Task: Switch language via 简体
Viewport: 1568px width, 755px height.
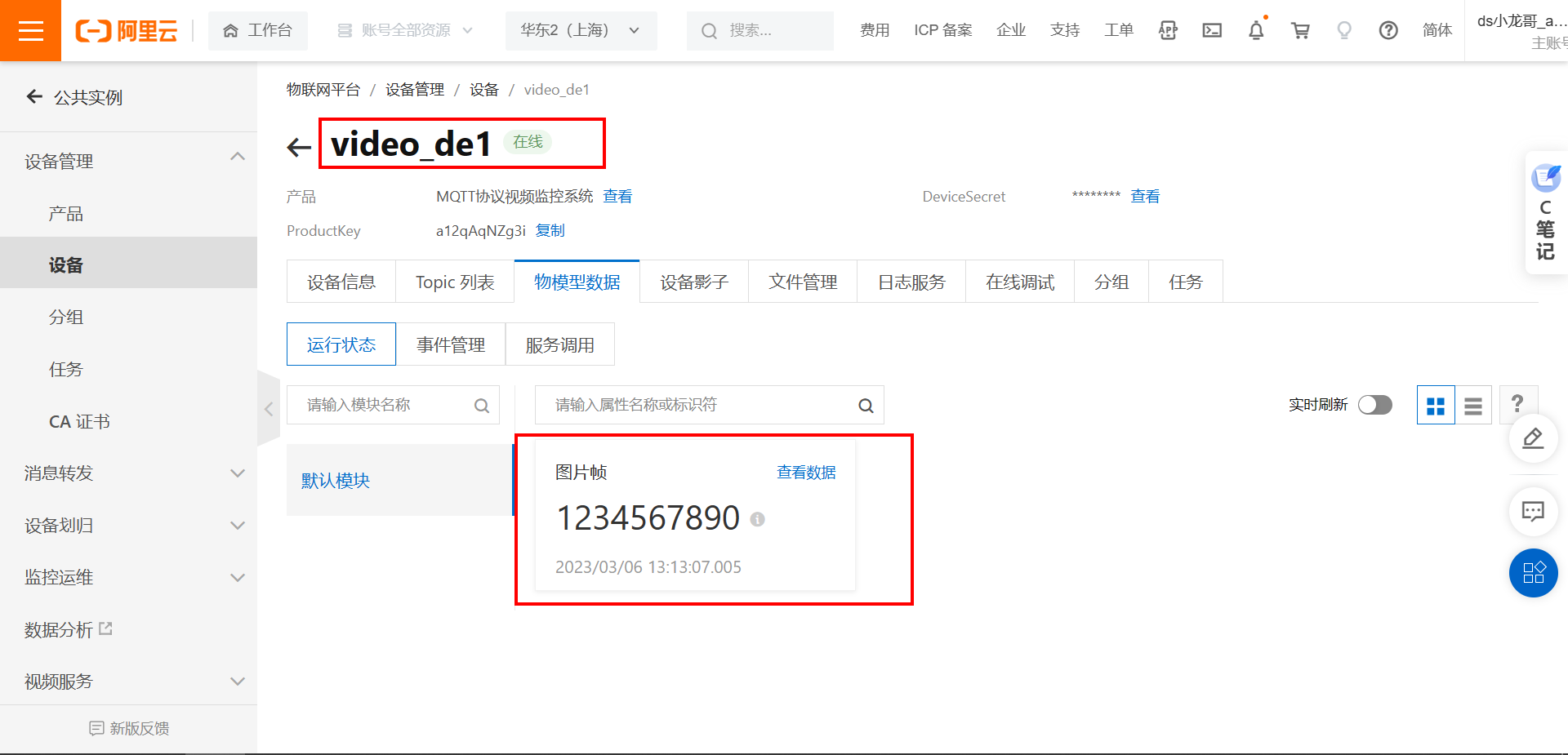Action: coord(1437,30)
